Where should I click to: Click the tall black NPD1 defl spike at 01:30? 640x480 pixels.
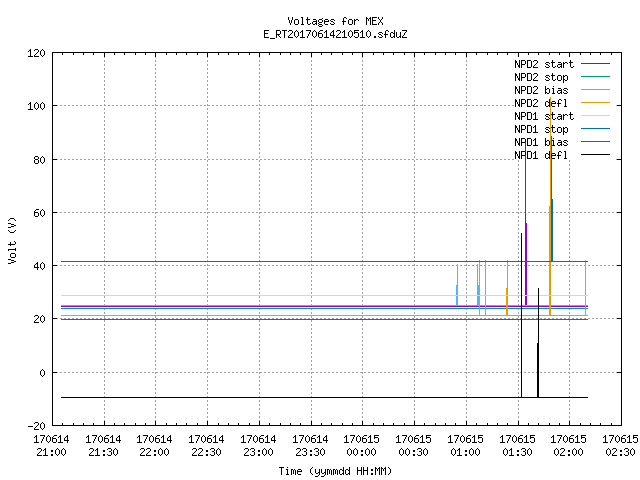tap(521, 314)
